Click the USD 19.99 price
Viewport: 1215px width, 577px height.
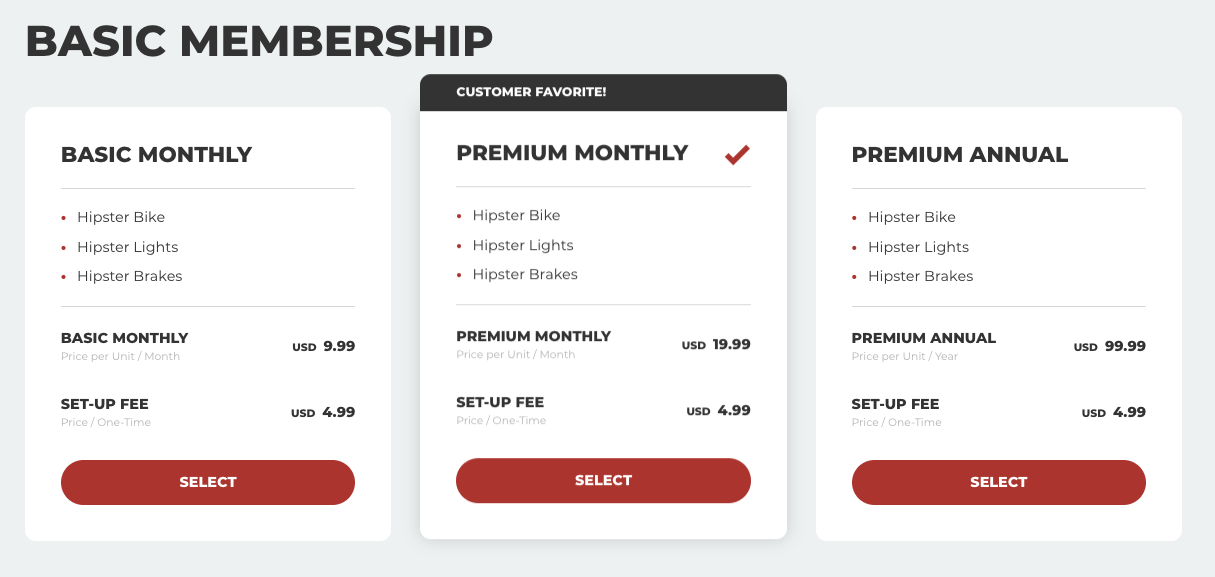[x=716, y=345]
